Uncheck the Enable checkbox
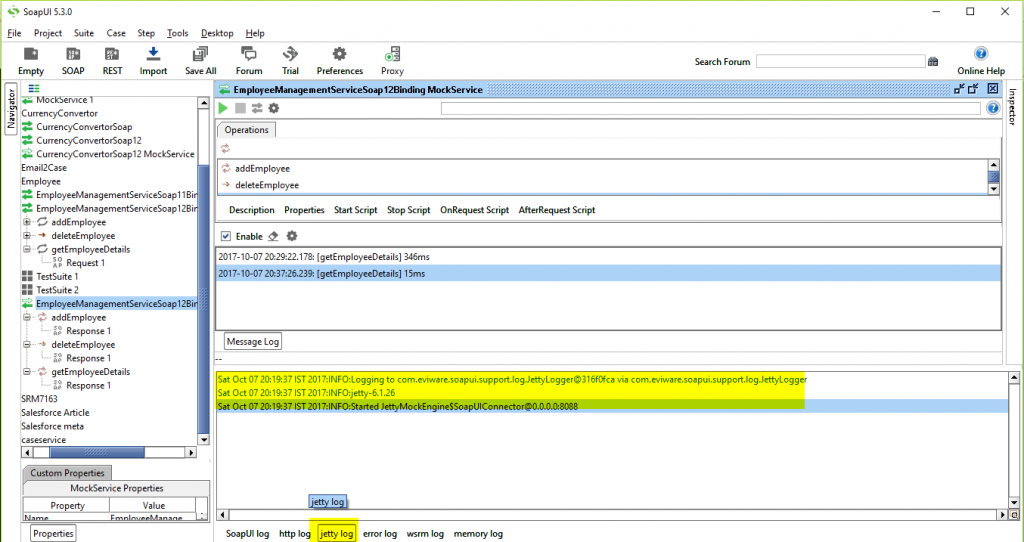 [225, 236]
